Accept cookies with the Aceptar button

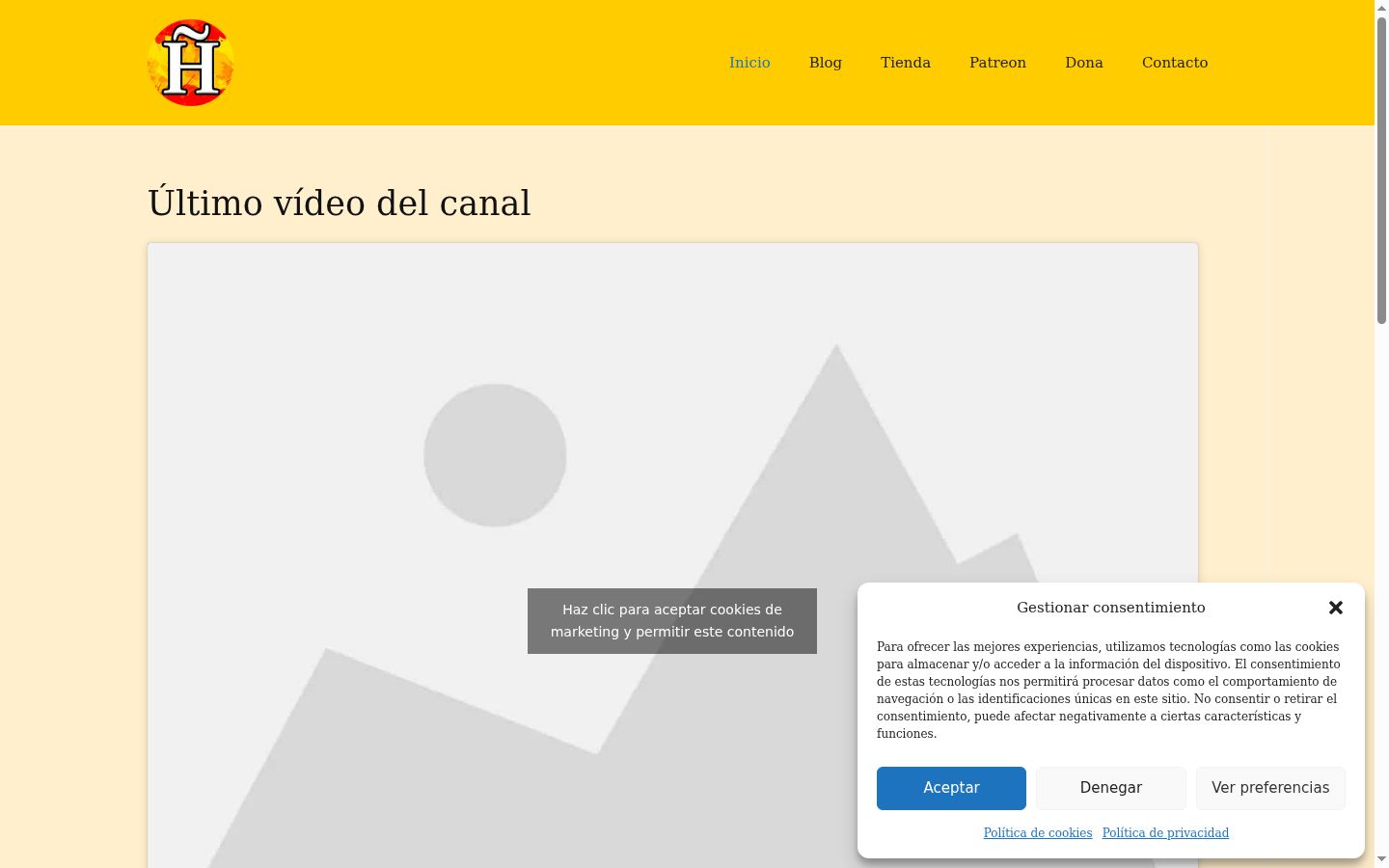point(951,788)
